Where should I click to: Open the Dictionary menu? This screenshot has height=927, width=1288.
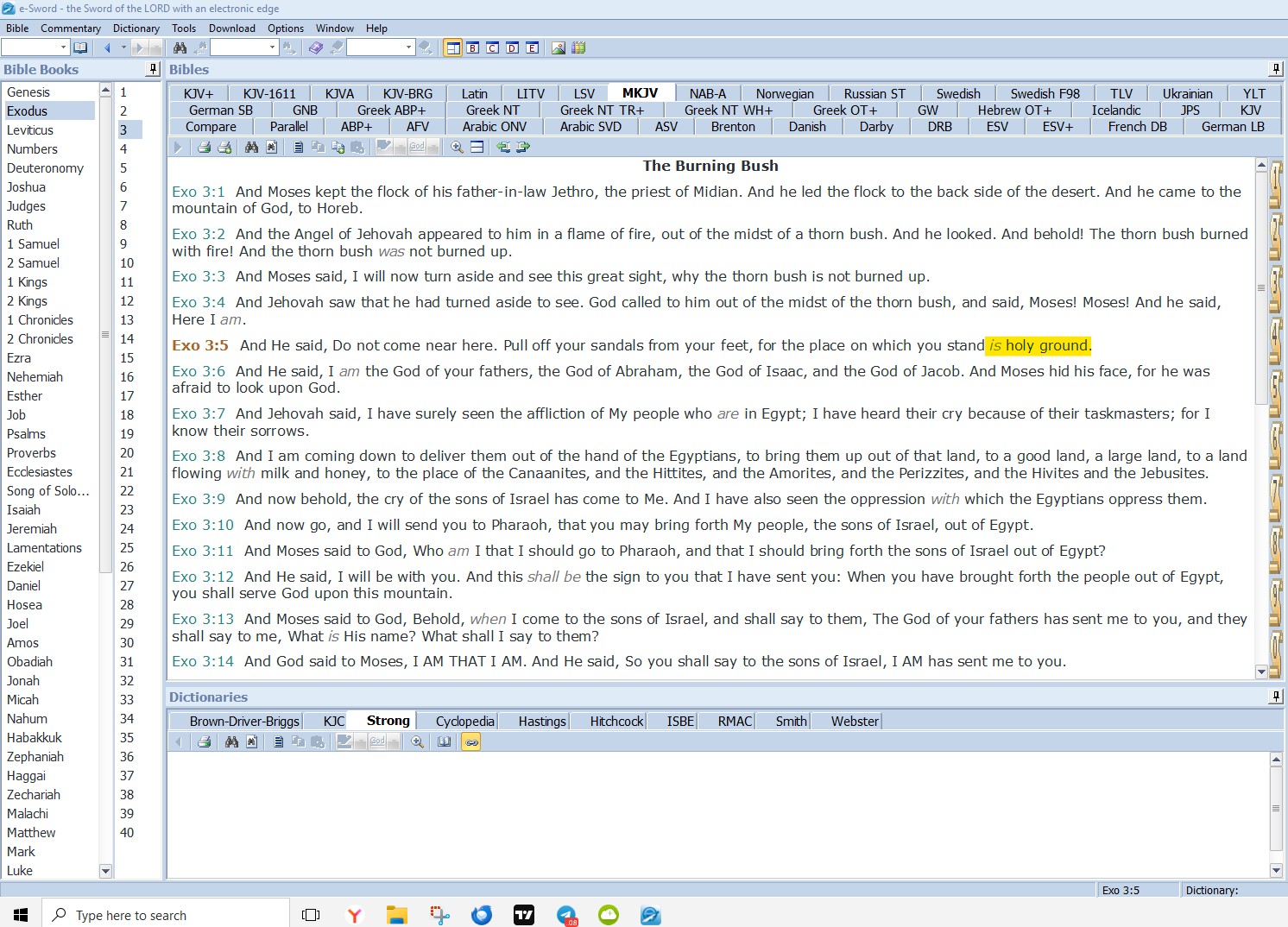136,28
